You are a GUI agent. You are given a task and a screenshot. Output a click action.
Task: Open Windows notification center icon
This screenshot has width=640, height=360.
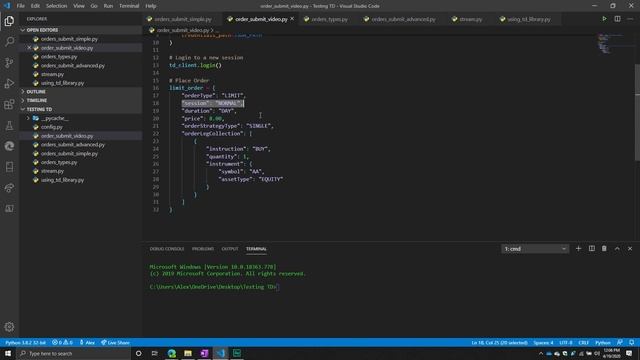629,353
